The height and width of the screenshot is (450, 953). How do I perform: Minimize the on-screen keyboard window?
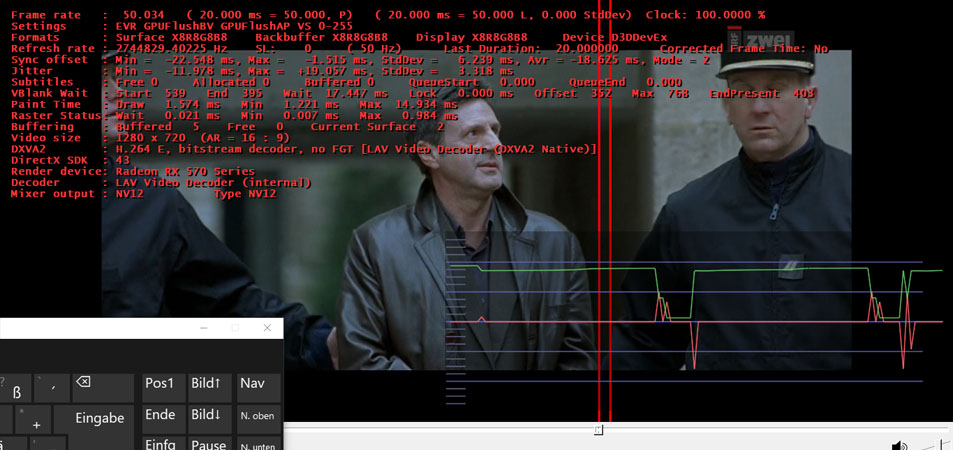[204, 328]
